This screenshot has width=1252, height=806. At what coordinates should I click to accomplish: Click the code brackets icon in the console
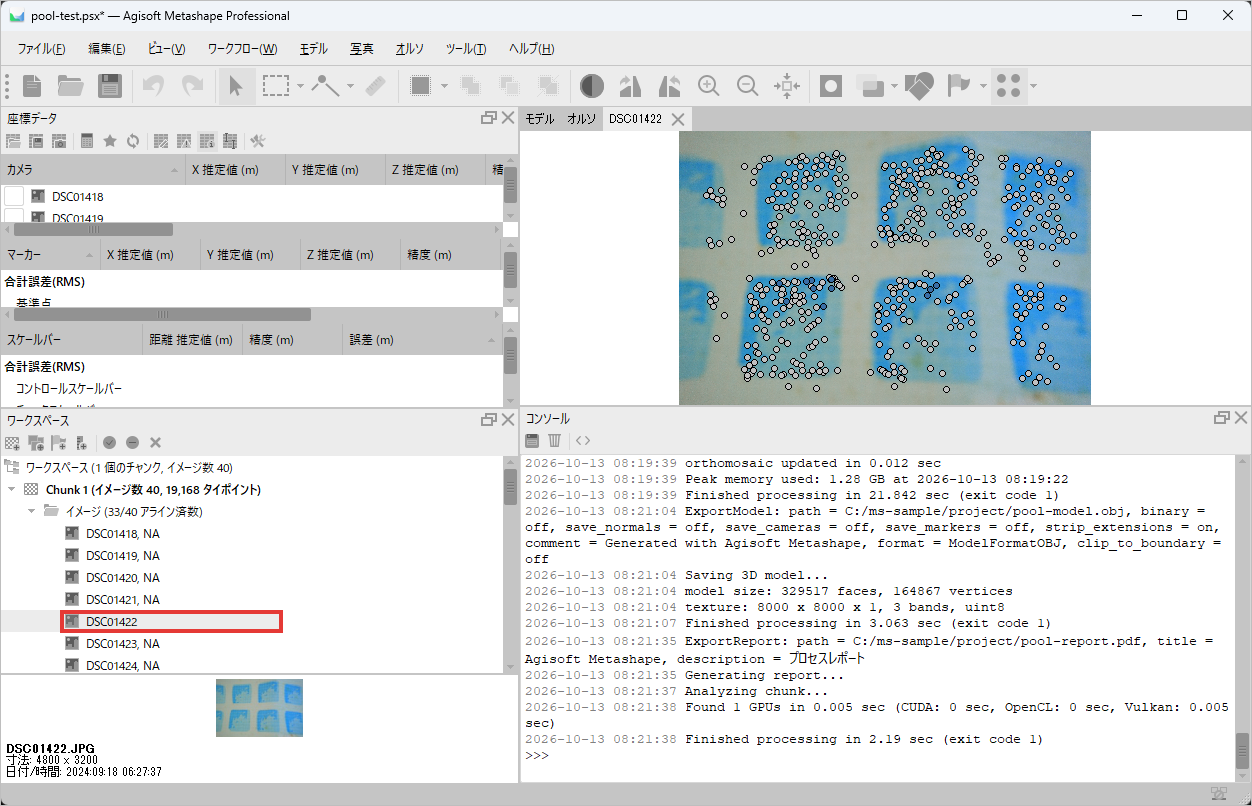click(x=583, y=440)
